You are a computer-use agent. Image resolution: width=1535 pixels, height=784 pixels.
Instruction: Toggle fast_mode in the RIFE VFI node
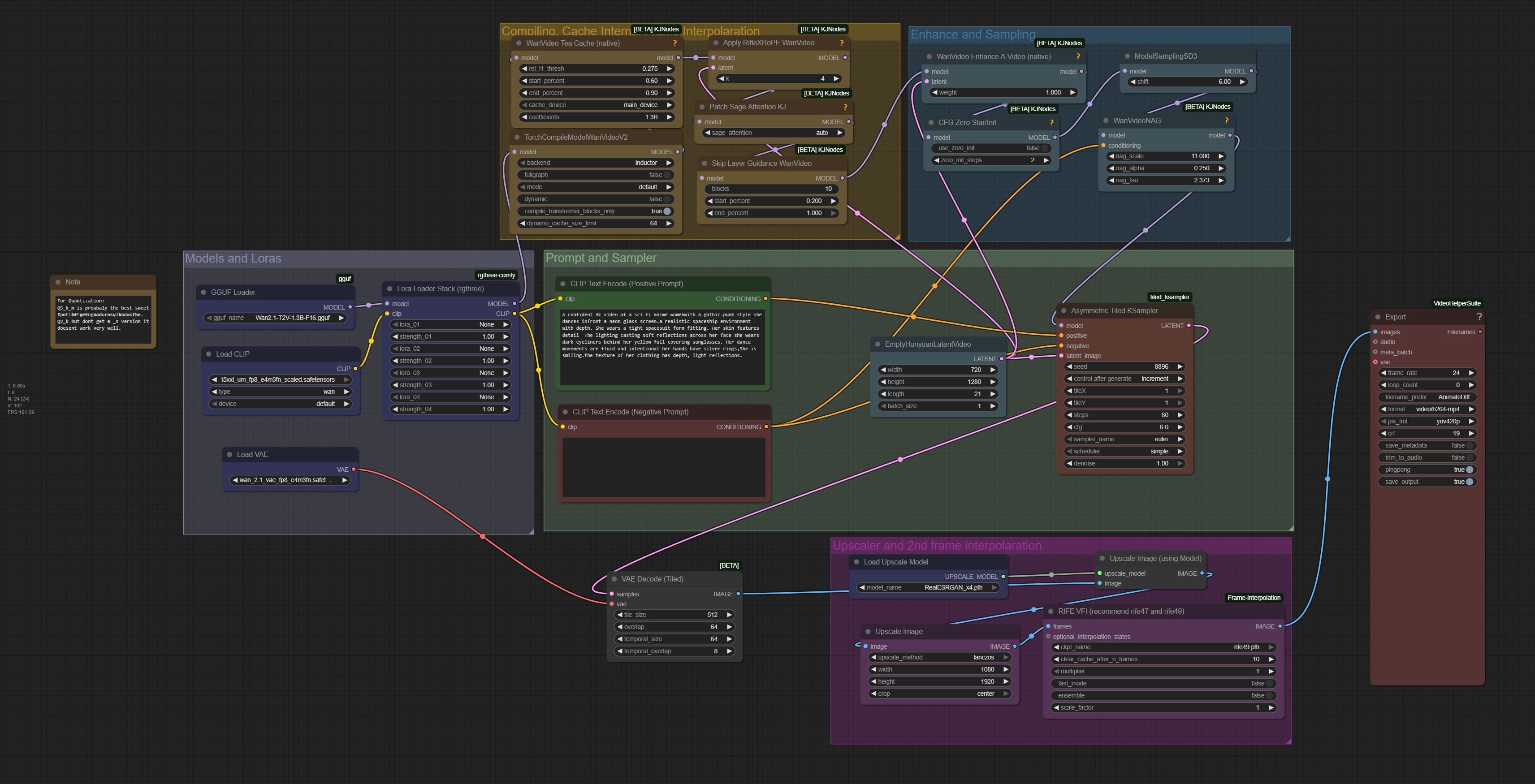coord(1269,683)
